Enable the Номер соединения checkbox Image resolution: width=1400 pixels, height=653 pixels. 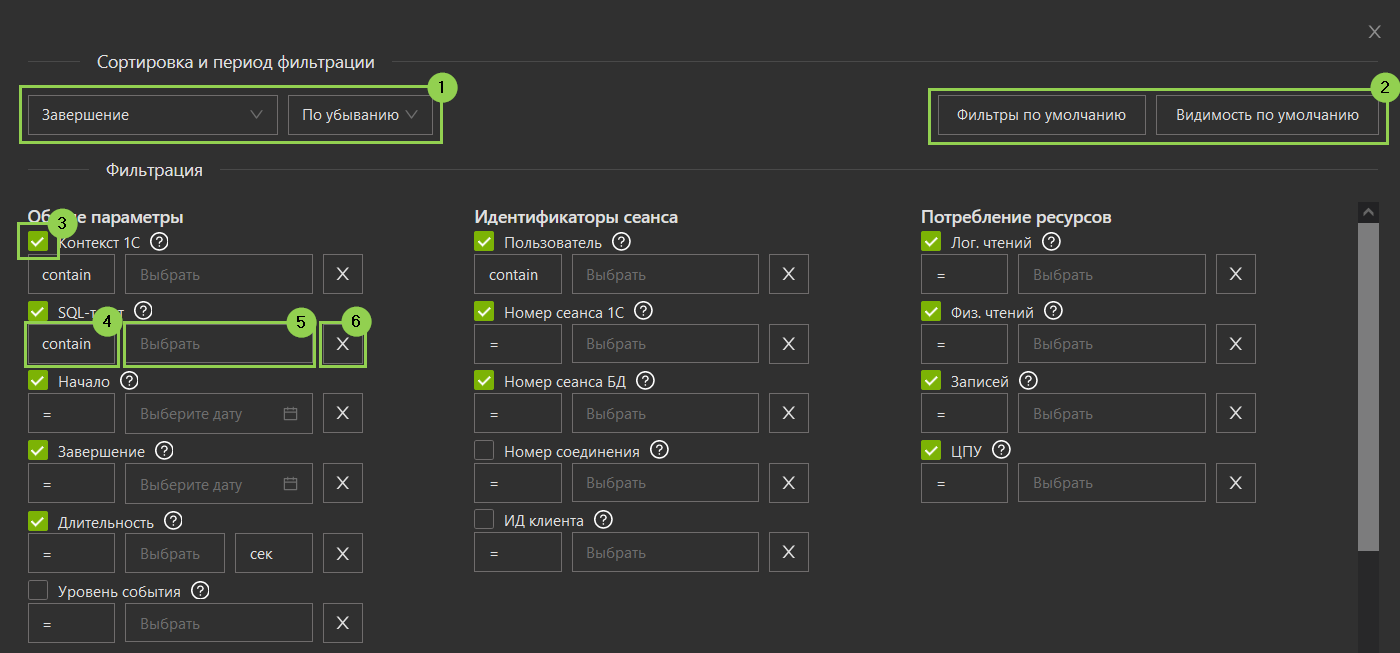tap(484, 451)
